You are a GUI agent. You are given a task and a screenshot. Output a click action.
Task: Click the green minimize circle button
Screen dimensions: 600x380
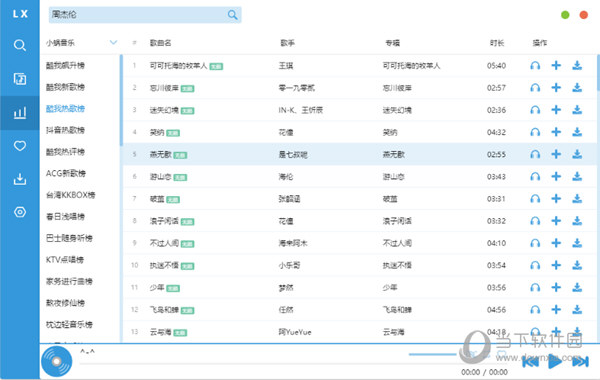(x=565, y=15)
